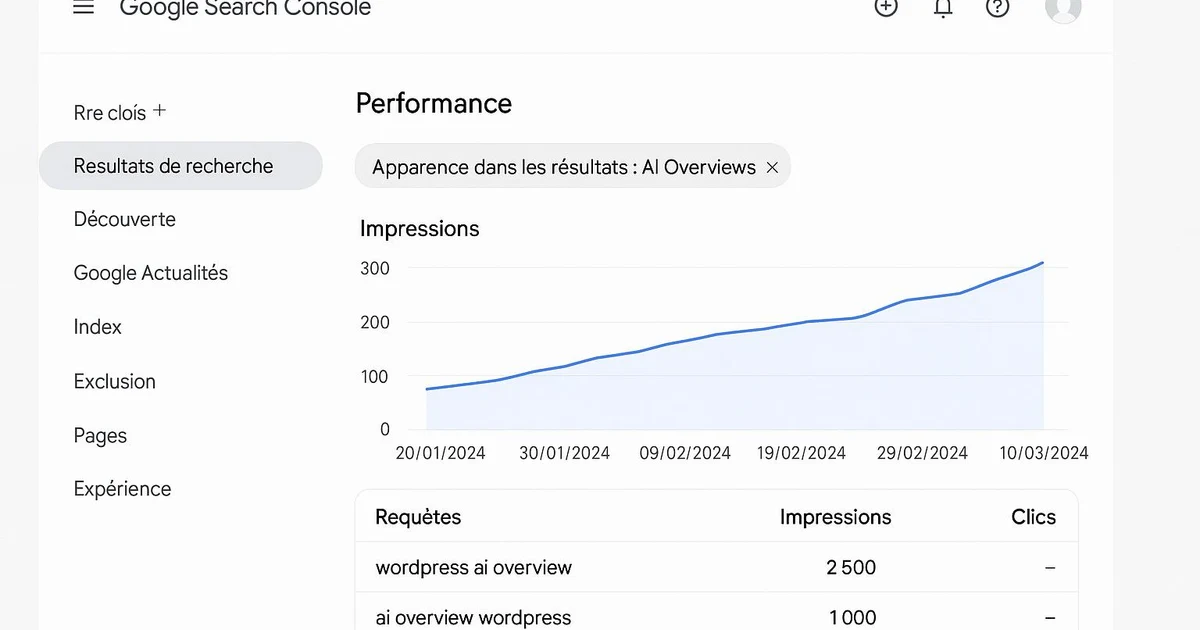
Task: Open the Expérience section
Action: click(x=123, y=489)
